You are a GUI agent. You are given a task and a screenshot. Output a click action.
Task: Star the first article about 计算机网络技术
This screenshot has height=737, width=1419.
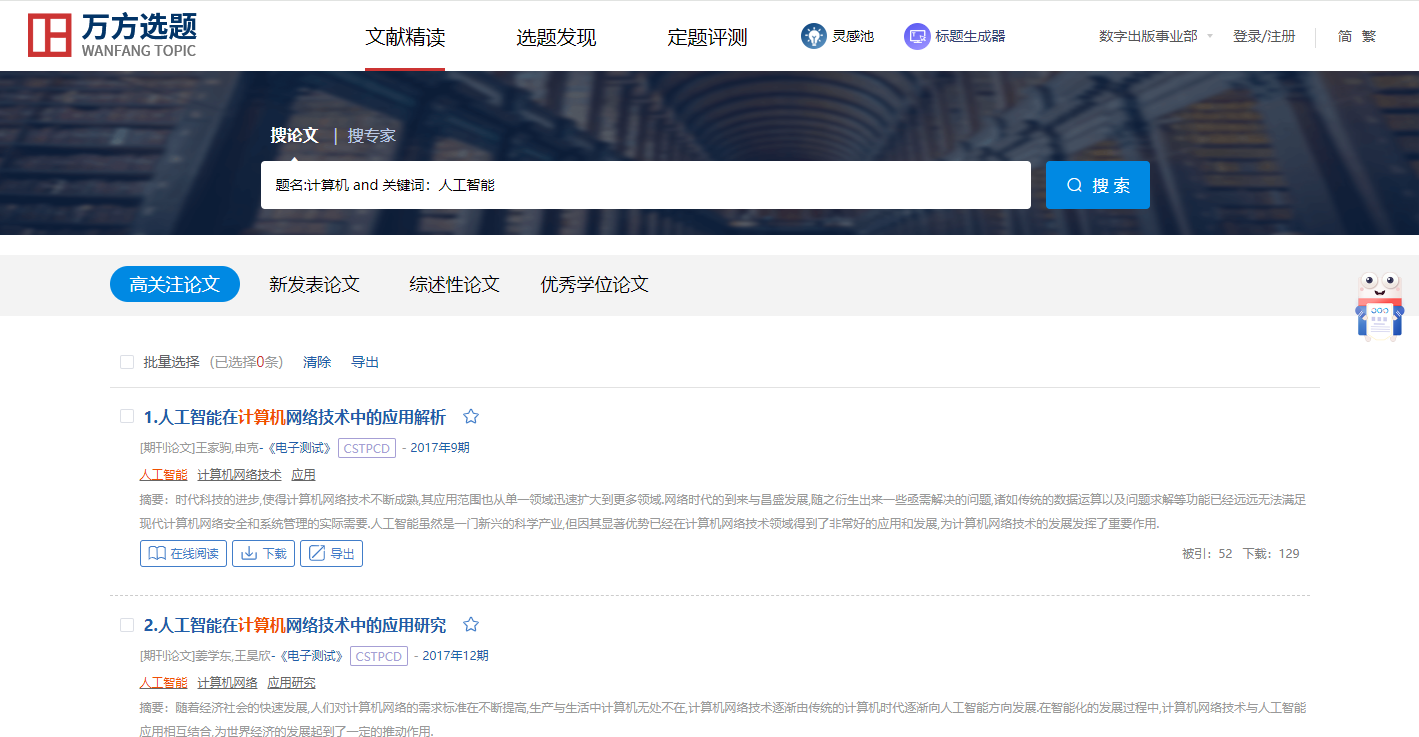[x=470, y=416]
